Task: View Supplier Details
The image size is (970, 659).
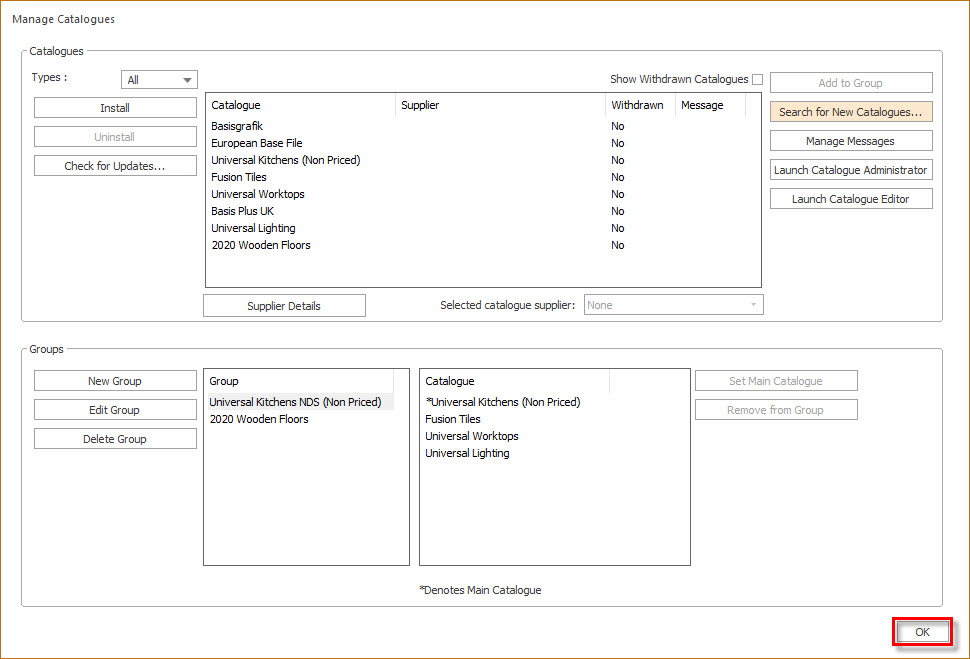Action: coord(284,304)
